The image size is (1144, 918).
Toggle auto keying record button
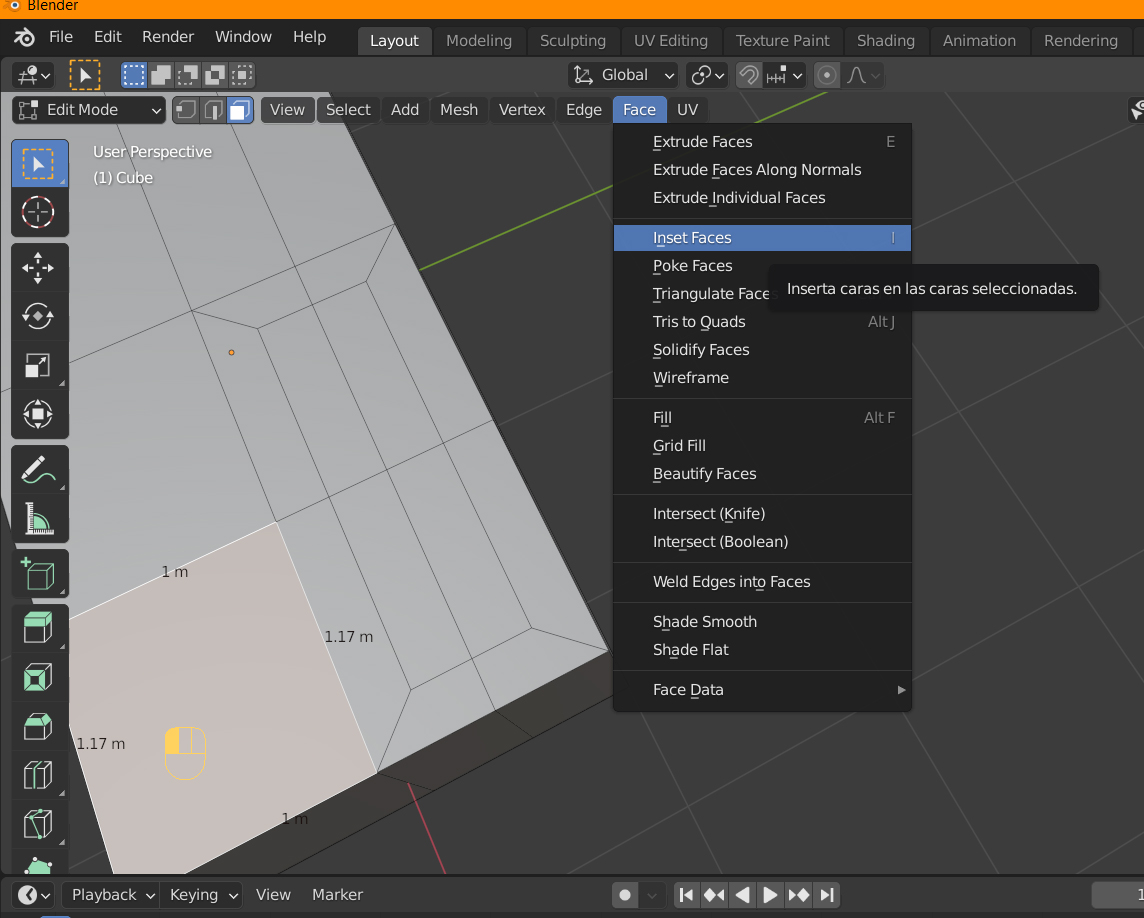625,895
